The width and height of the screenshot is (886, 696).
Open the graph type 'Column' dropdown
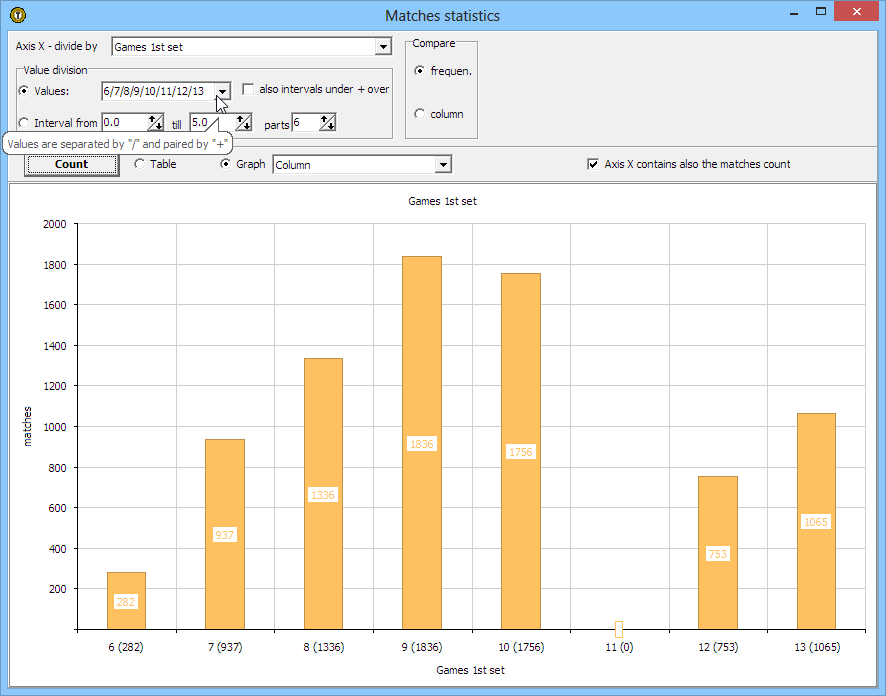[443, 165]
